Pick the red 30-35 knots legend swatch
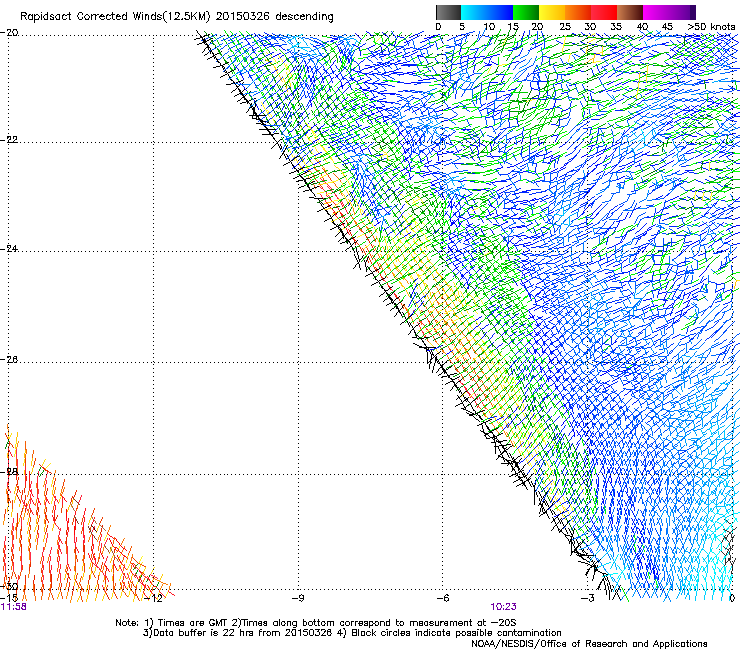This screenshot has width=740, height=650. point(604,12)
